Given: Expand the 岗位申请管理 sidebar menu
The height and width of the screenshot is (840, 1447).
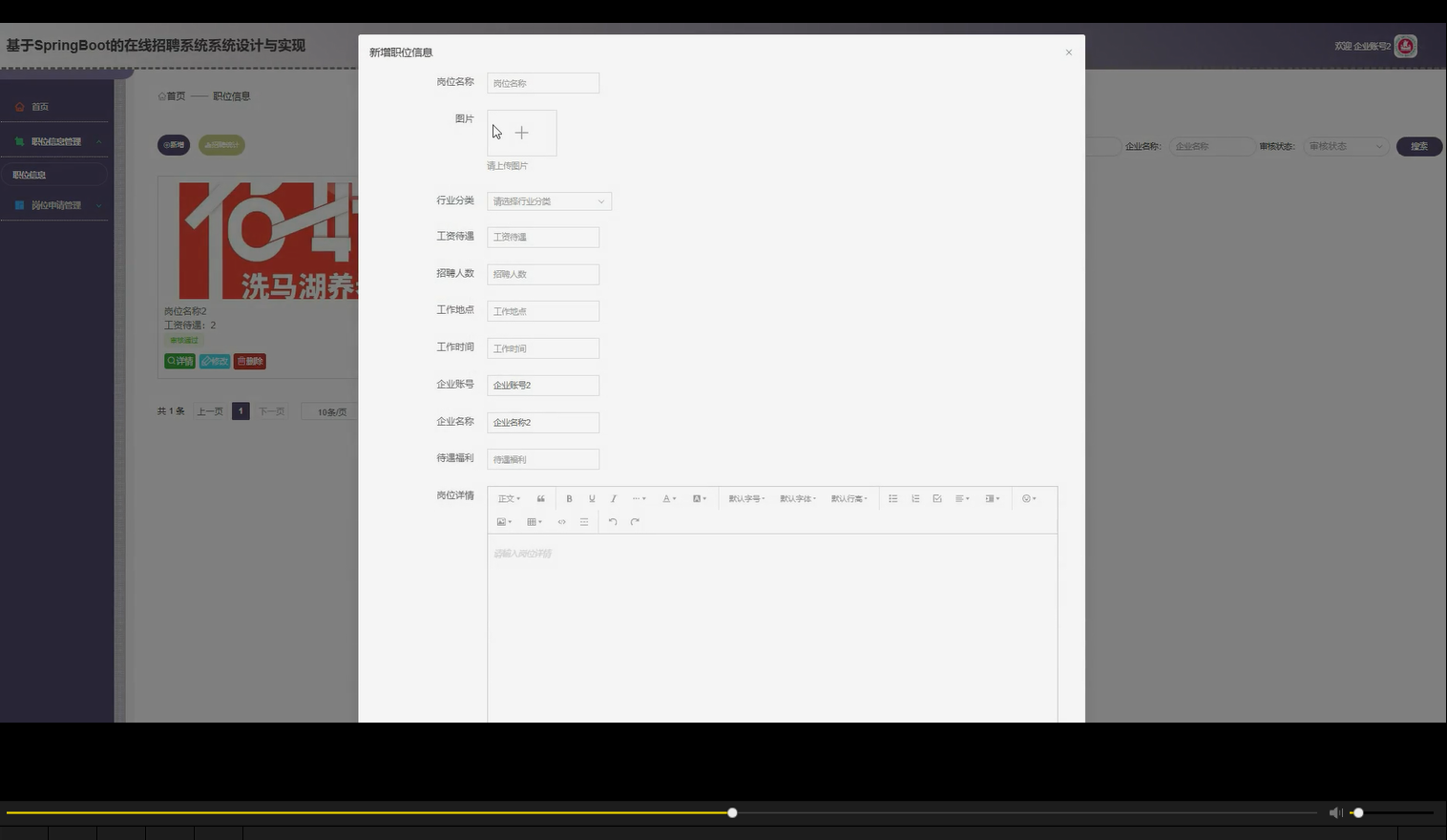Looking at the screenshot, I should pos(55,205).
